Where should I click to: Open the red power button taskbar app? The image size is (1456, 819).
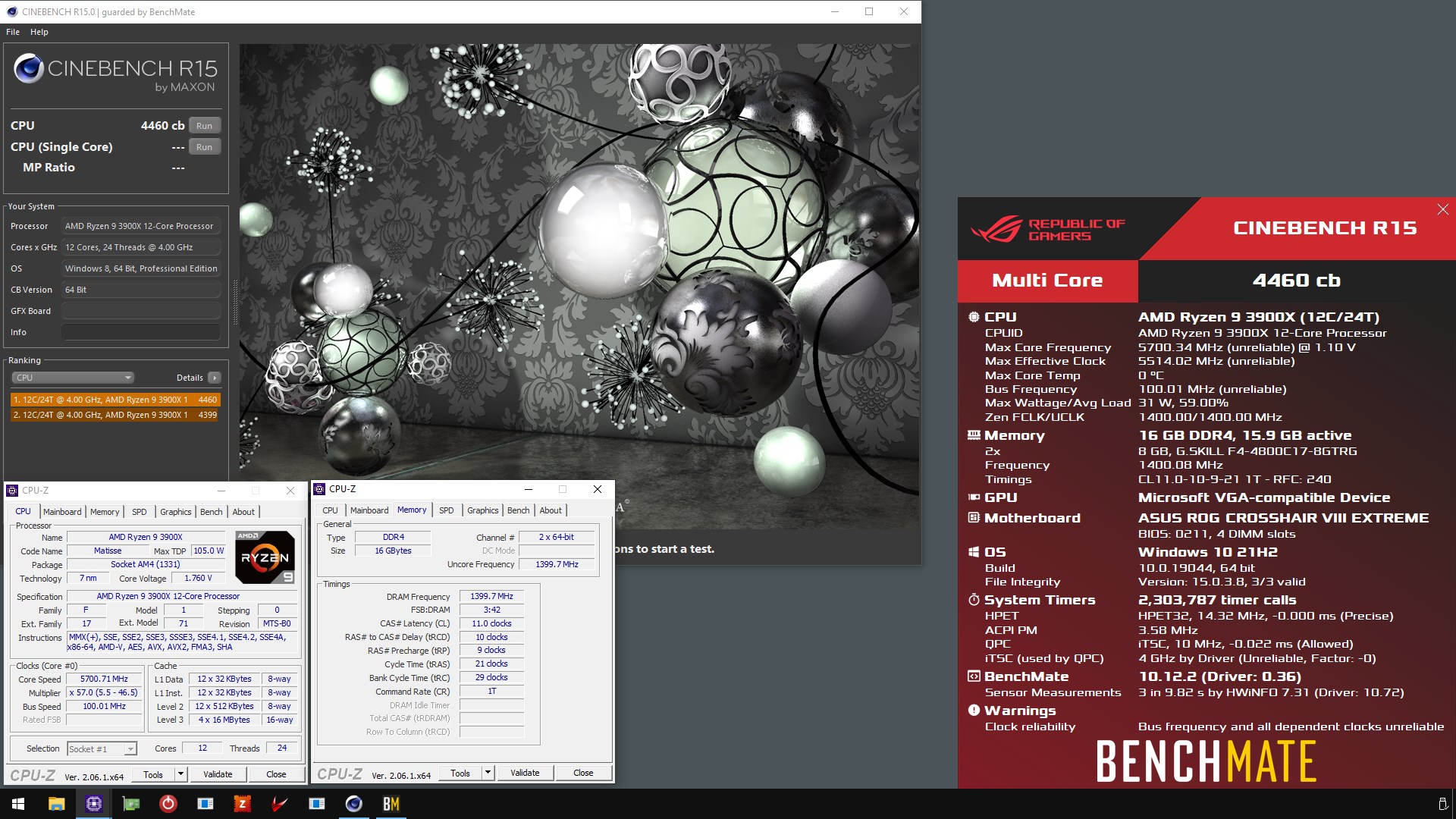[x=168, y=804]
